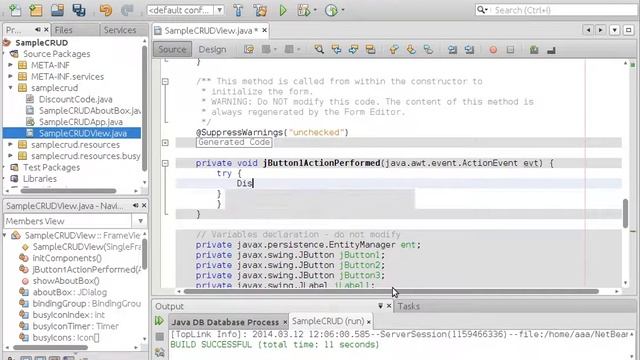This screenshot has height=360, width=640.
Task: Click the Undo toolbar icon
Action: [106, 10]
